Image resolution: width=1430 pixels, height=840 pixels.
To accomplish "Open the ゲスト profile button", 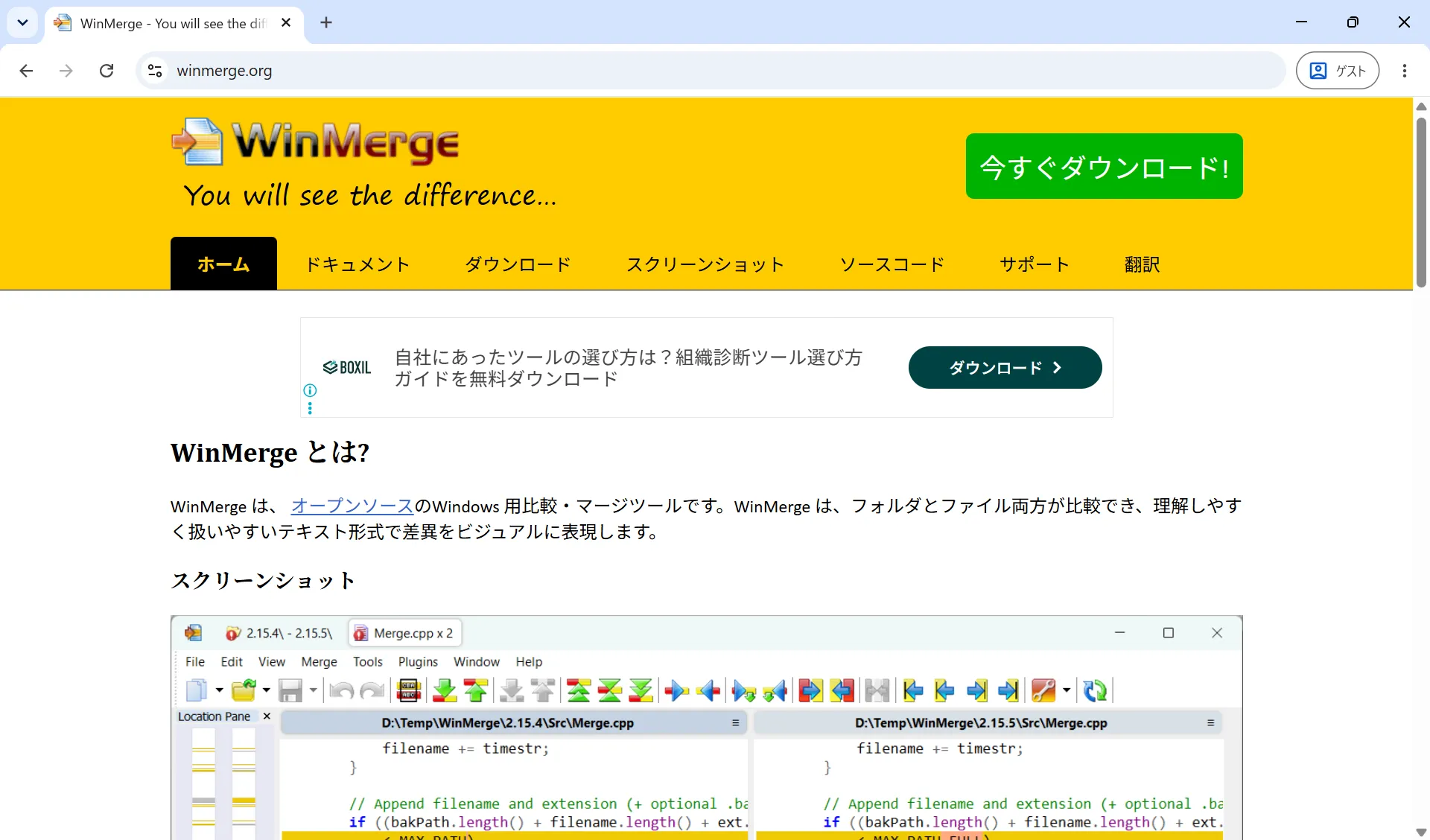I will tap(1338, 71).
